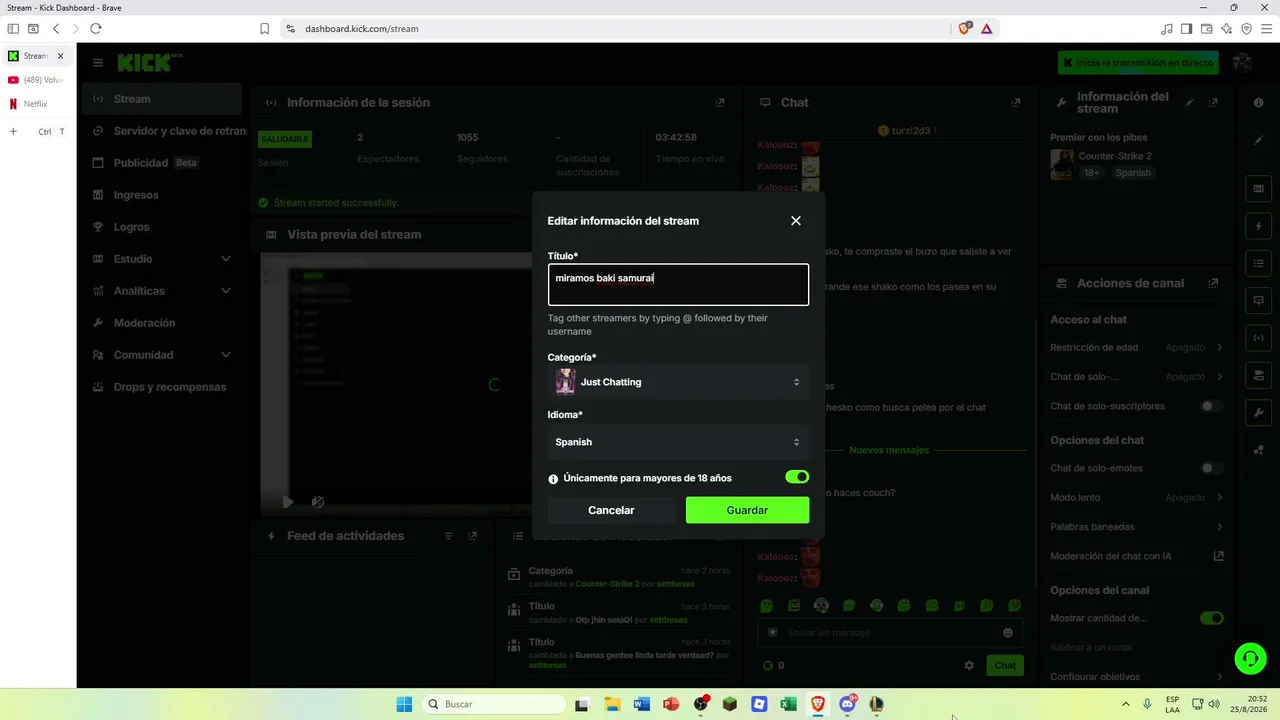Play the stream preview video
Viewport: 1280px width, 720px height.
tap(288, 502)
